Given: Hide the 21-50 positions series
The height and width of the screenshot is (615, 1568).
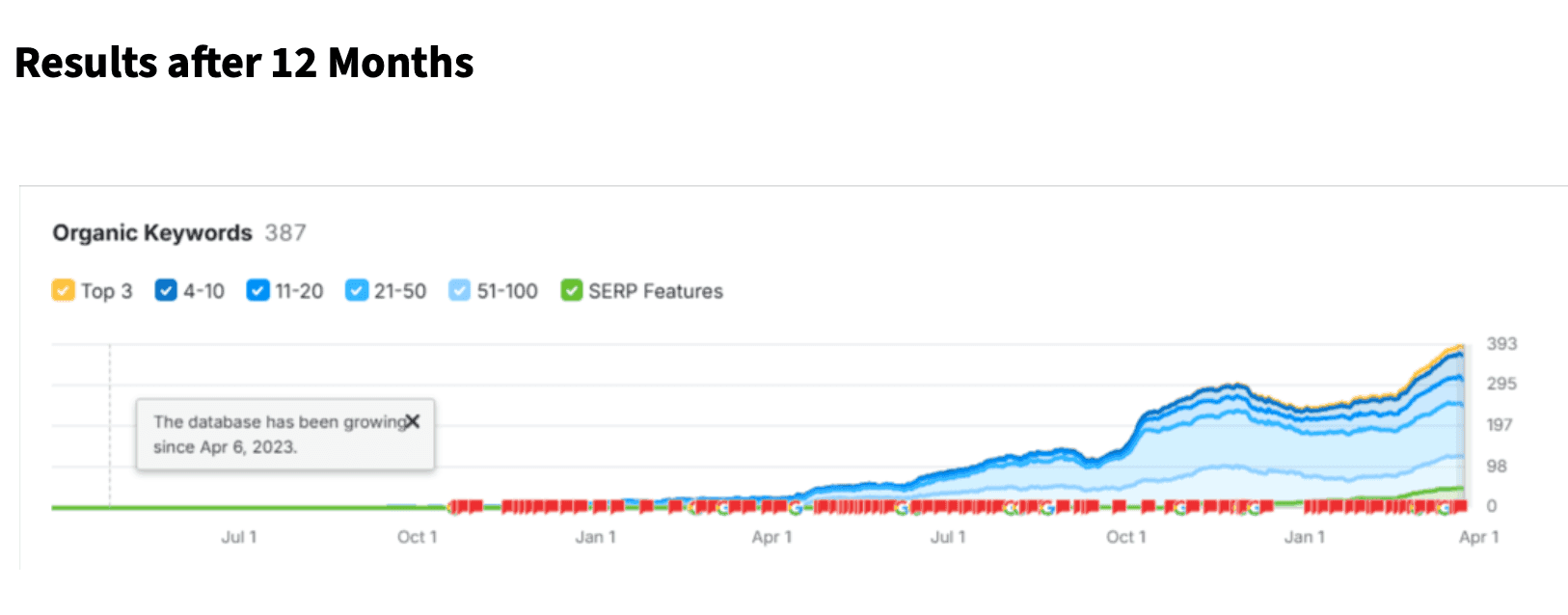Looking at the screenshot, I should tap(357, 290).
